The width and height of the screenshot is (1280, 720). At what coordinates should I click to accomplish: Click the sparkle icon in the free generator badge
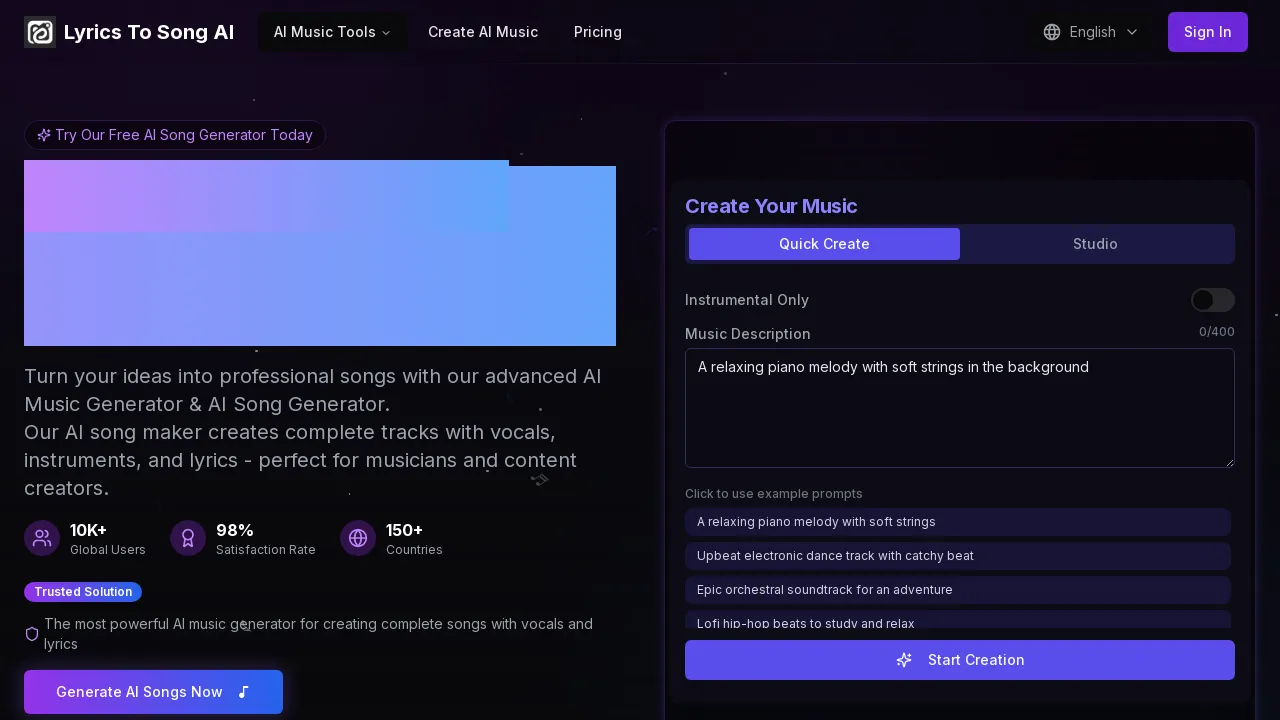pos(44,135)
